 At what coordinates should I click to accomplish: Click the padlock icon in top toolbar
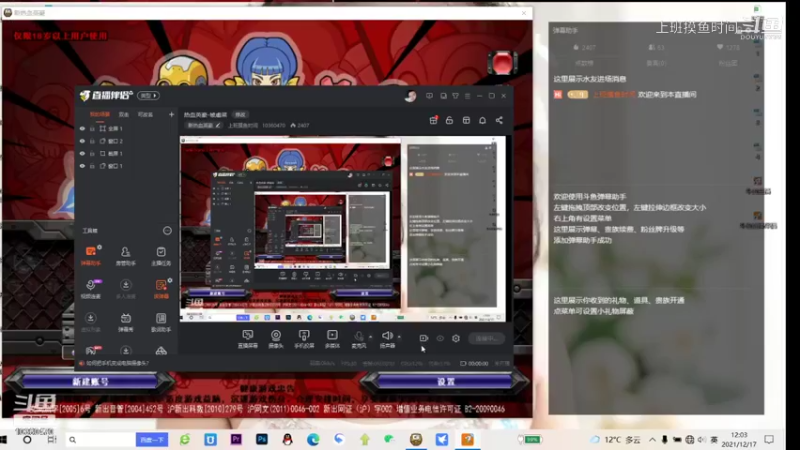pos(449,120)
